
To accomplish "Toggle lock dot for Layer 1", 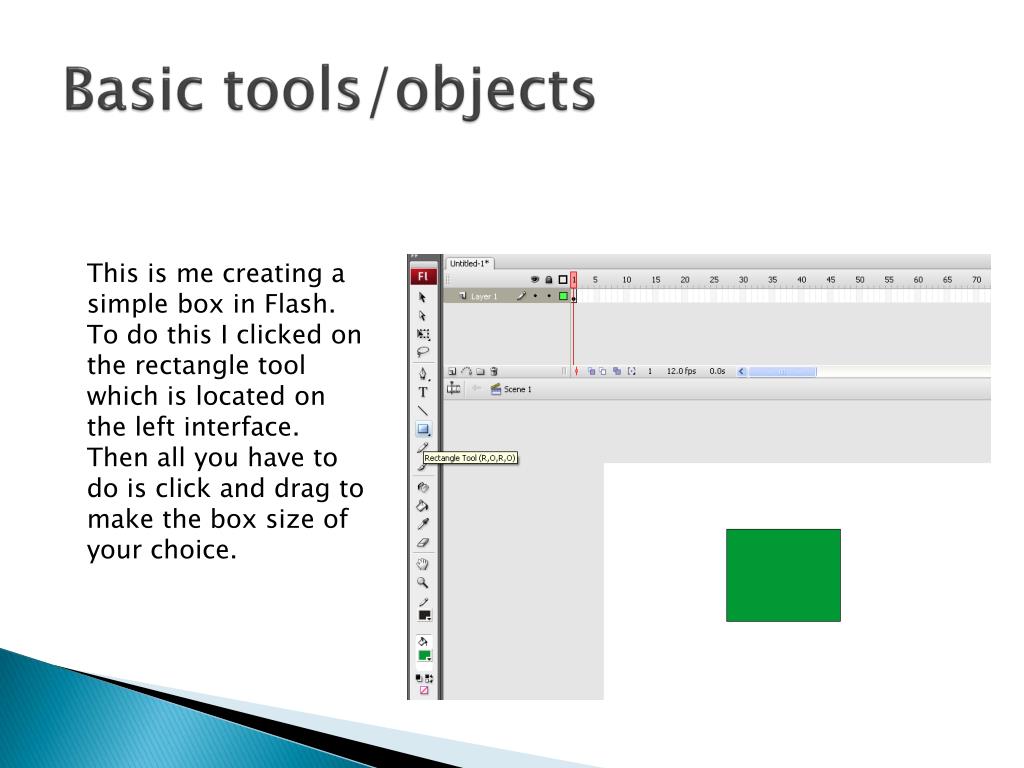I will click(x=549, y=296).
